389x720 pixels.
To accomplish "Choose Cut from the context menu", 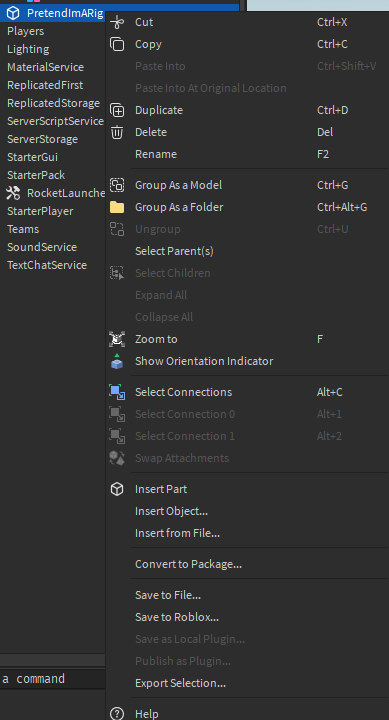I will 248,22.
